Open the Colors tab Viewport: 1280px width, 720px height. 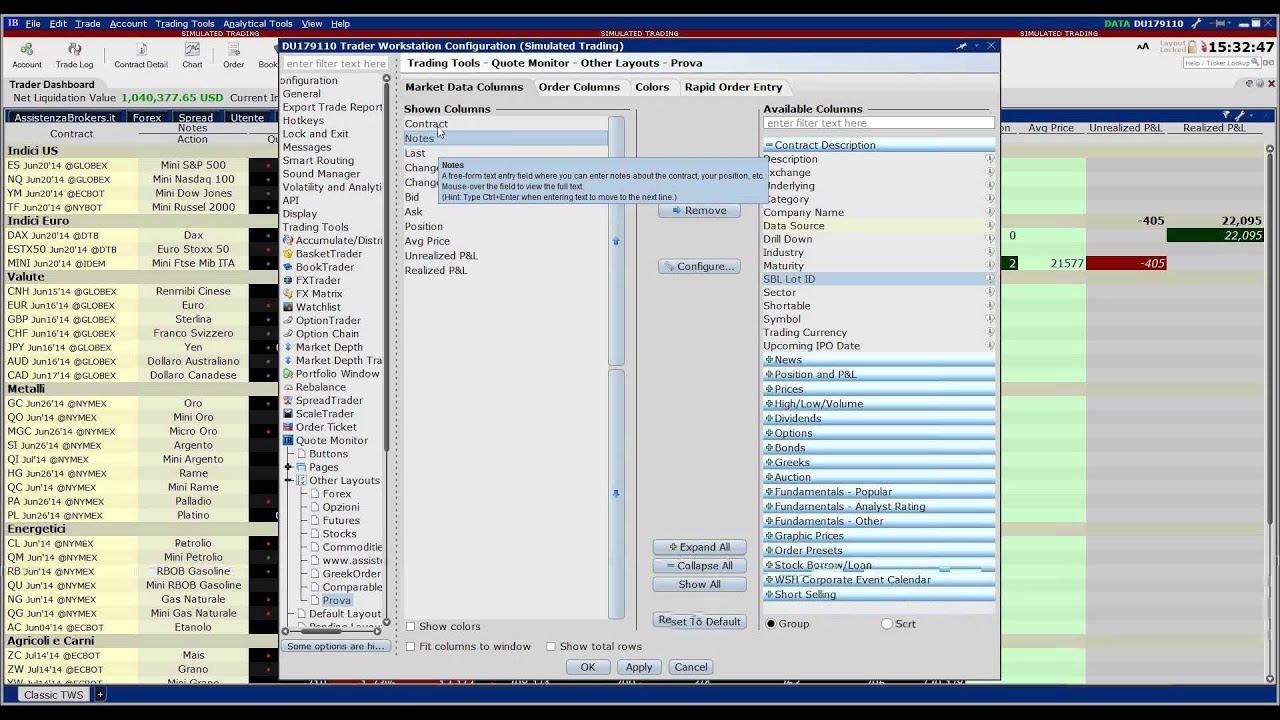[x=652, y=87]
